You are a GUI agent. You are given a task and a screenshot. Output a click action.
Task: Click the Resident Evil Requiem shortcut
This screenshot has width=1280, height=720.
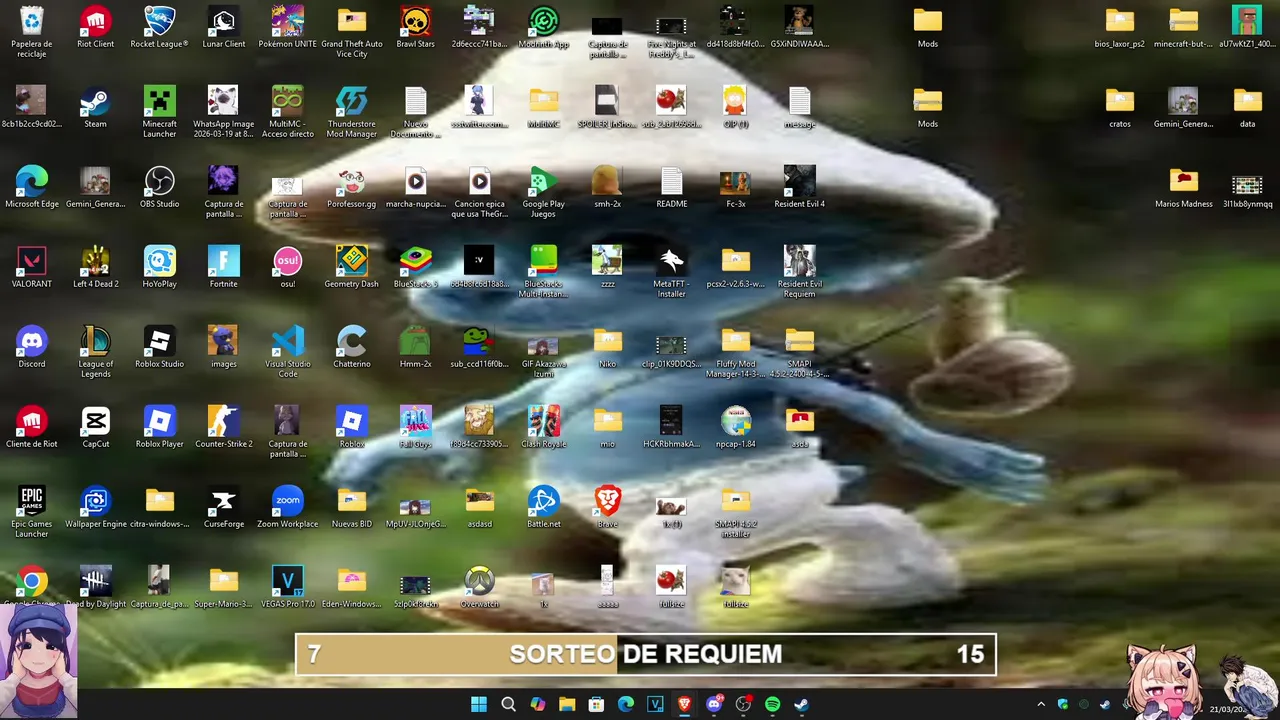[799, 271]
